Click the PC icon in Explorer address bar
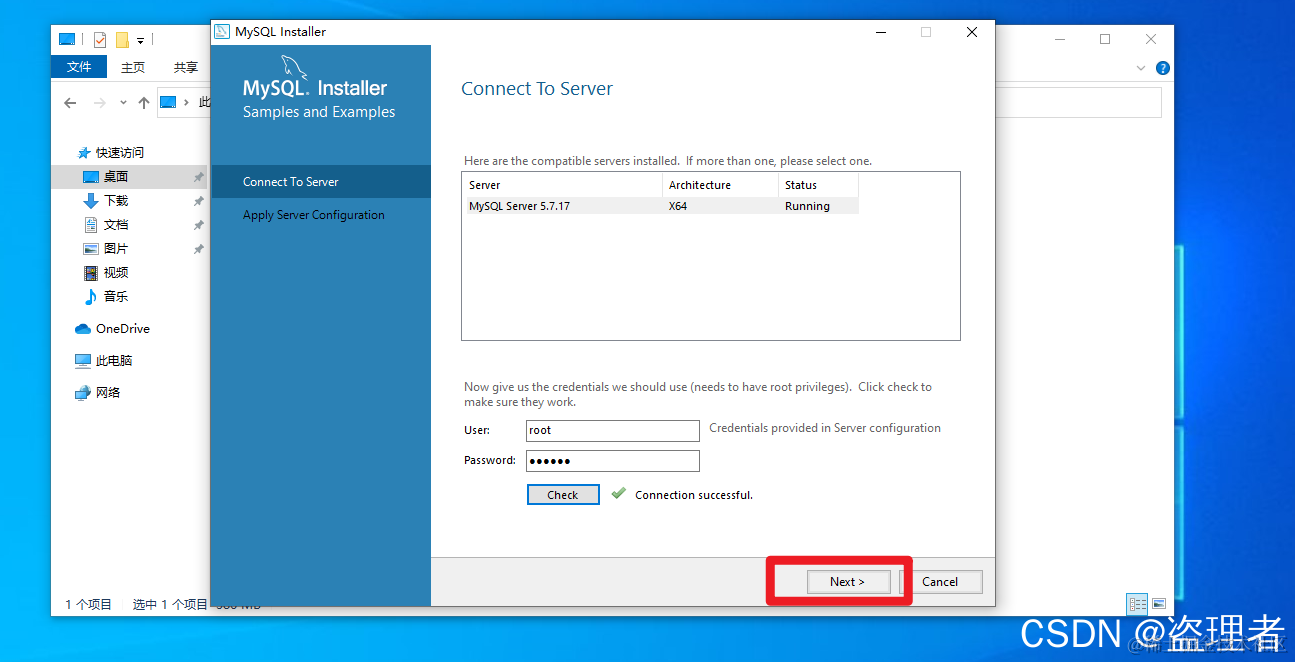Screen dimensions: 1295x662 click(x=168, y=102)
